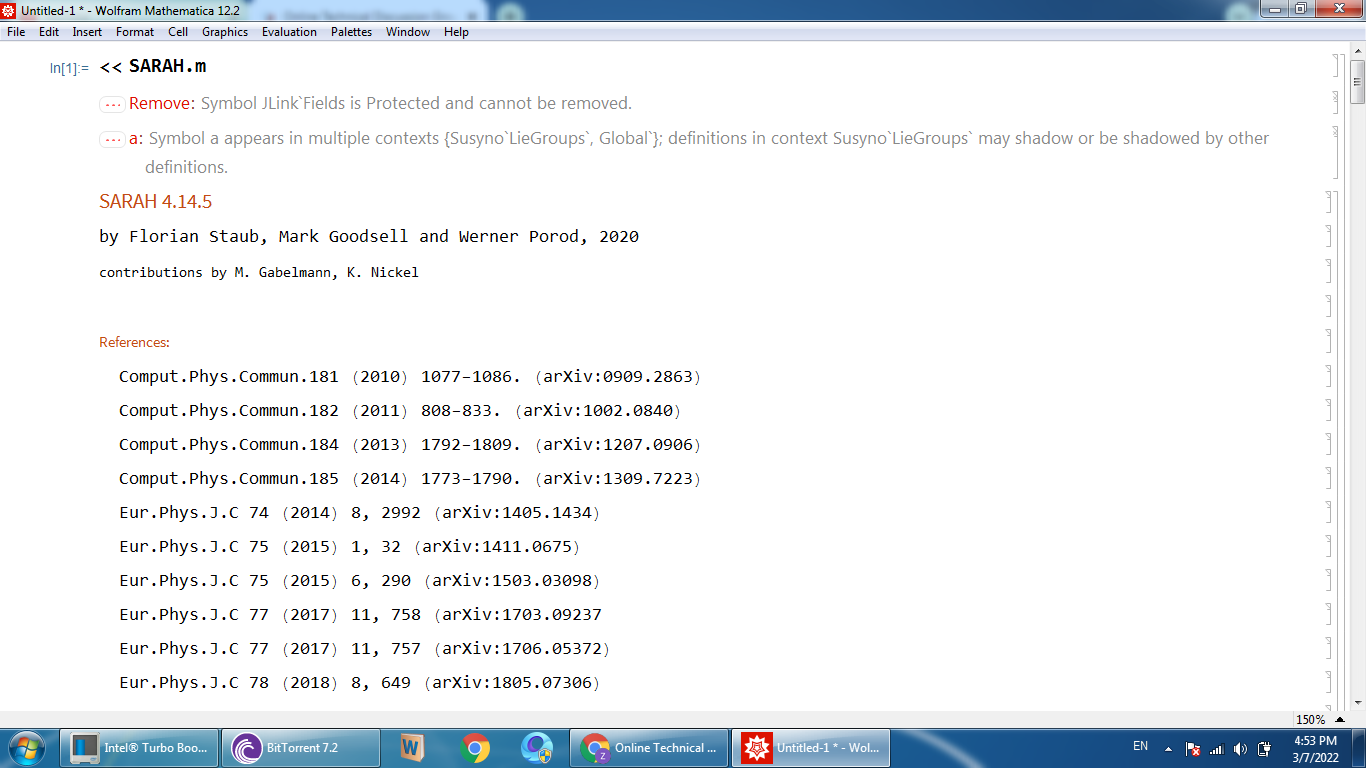Click the input cell '<< SARAH.m'
Screen dimensions: 1366x768
[153, 66]
